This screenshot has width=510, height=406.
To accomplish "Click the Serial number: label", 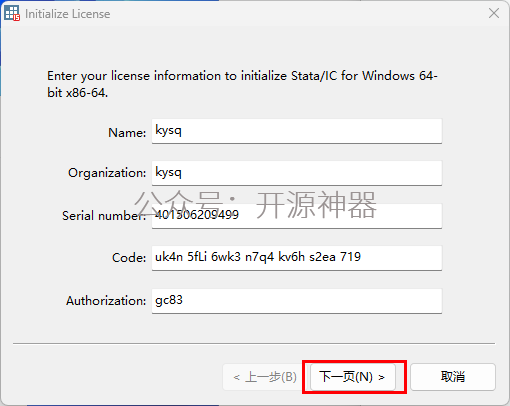I will (104, 216).
